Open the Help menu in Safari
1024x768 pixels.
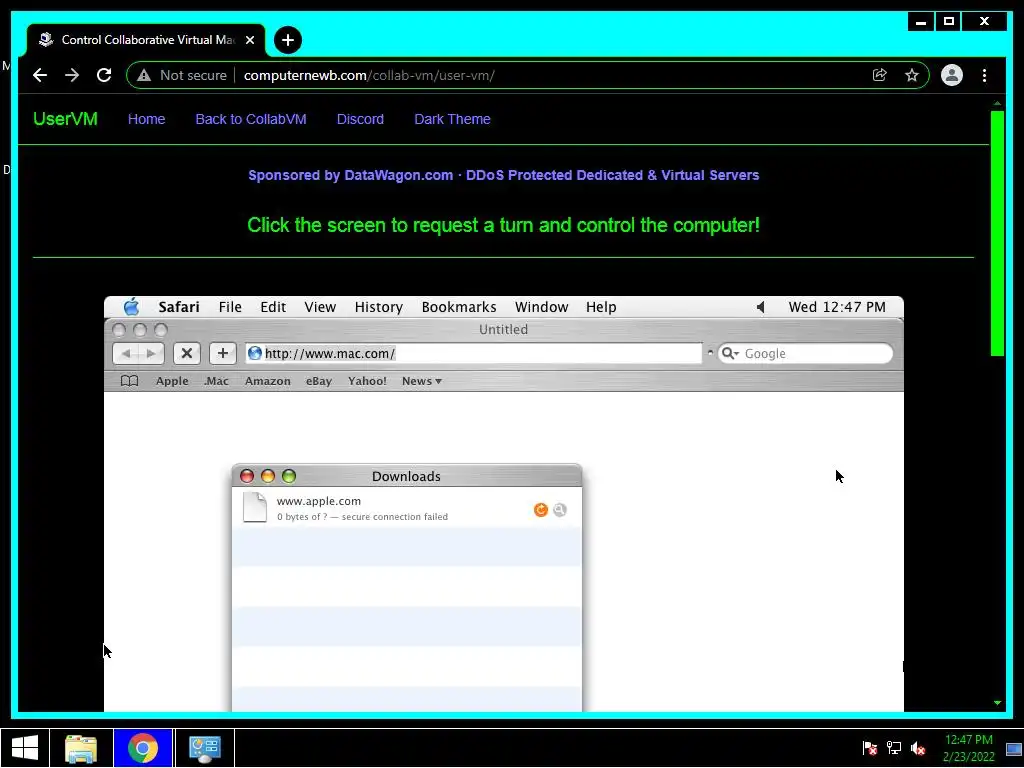point(601,307)
